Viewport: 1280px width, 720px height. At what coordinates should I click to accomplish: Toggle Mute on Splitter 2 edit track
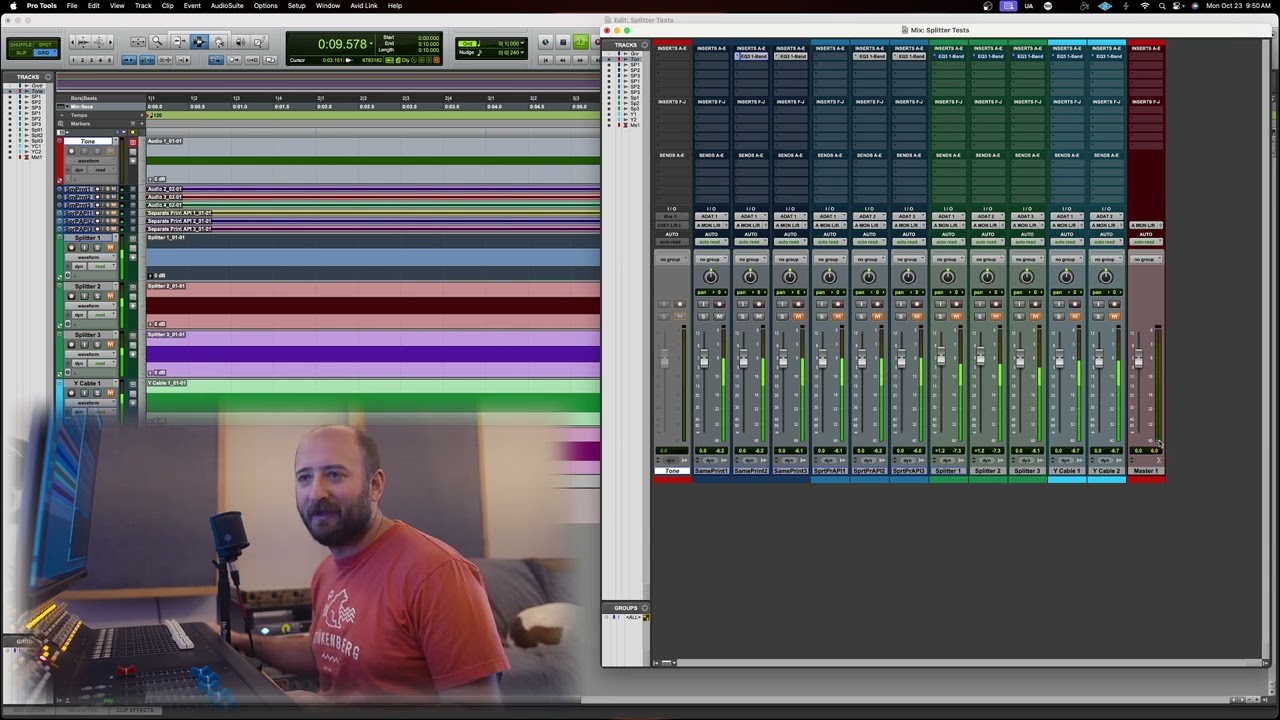(110, 296)
